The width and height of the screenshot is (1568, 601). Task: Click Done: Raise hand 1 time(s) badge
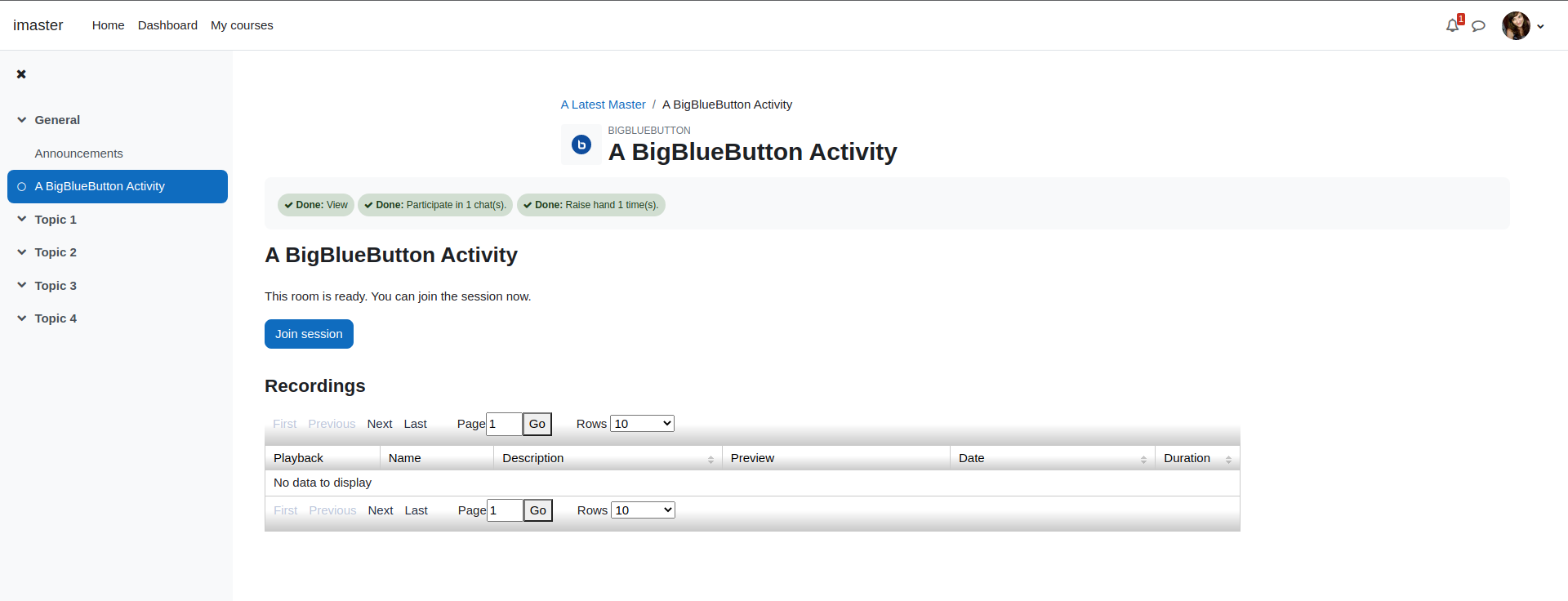coord(591,205)
